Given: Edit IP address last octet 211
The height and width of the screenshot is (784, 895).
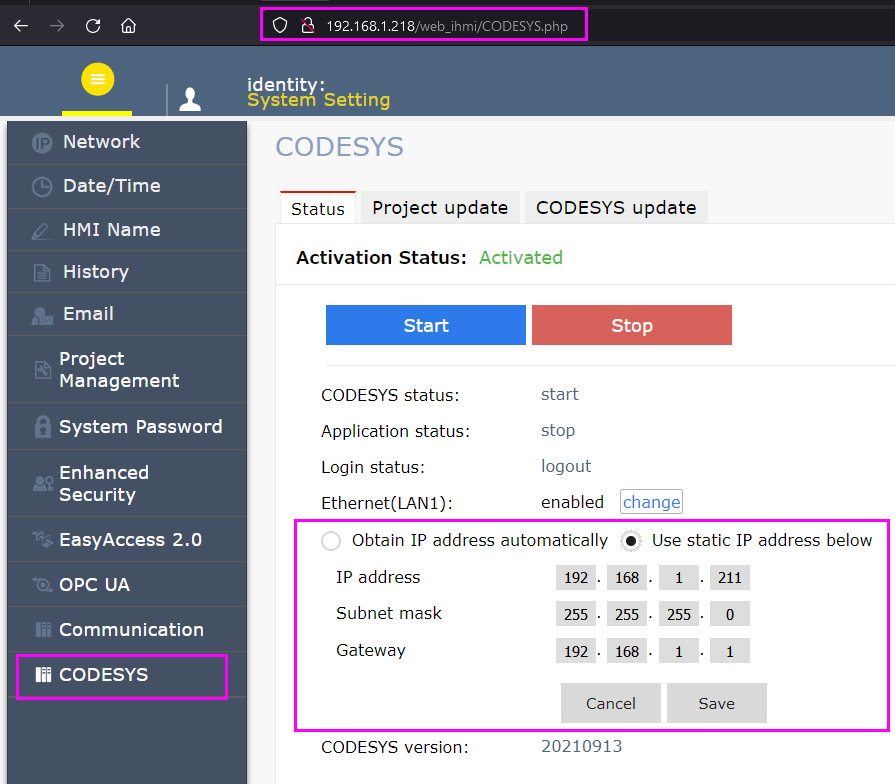Looking at the screenshot, I should point(729,577).
